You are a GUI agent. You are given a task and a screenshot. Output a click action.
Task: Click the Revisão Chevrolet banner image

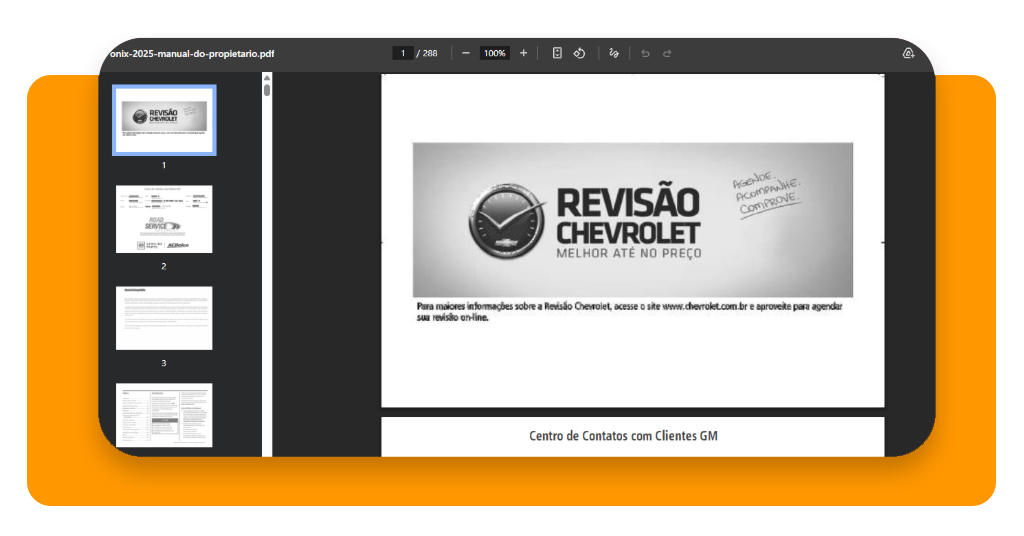pyautogui.click(x=632, y=220)
